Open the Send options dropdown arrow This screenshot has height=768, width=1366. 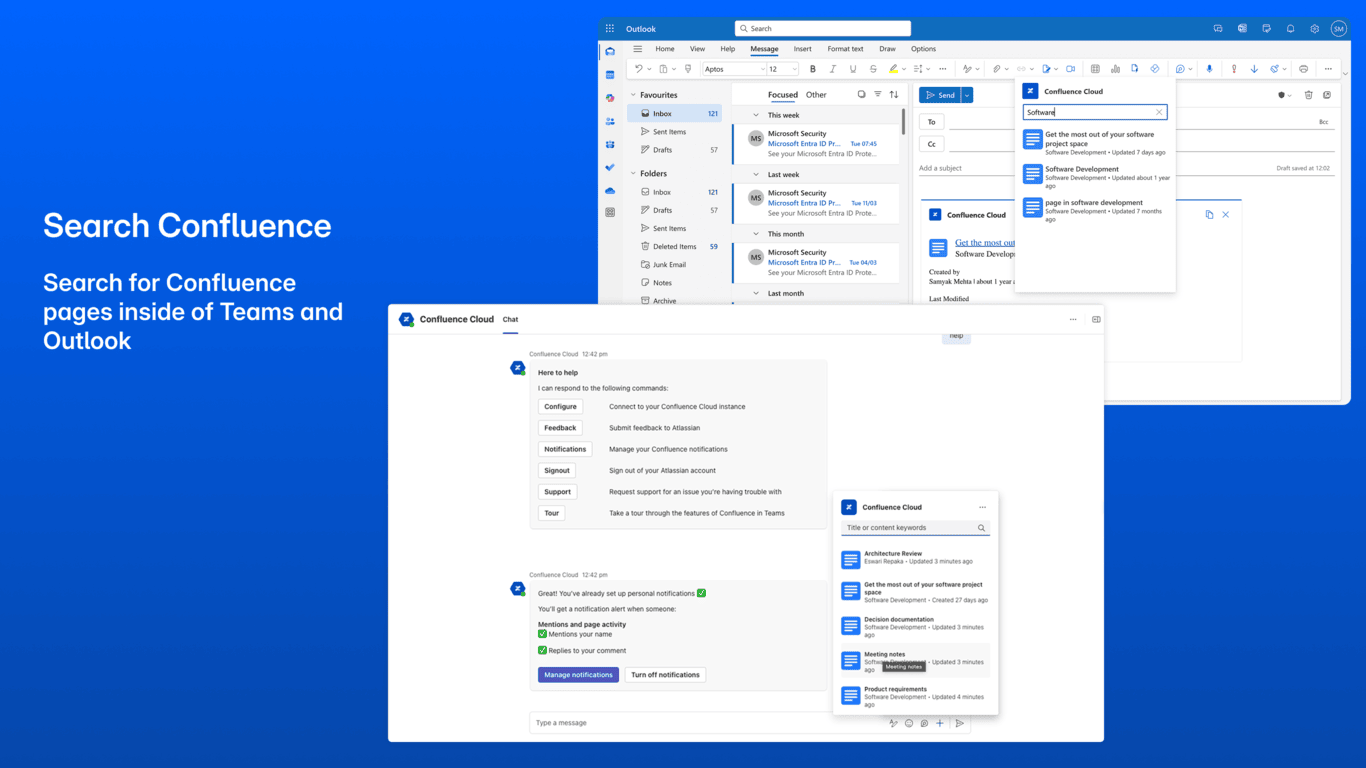[967, 95]
